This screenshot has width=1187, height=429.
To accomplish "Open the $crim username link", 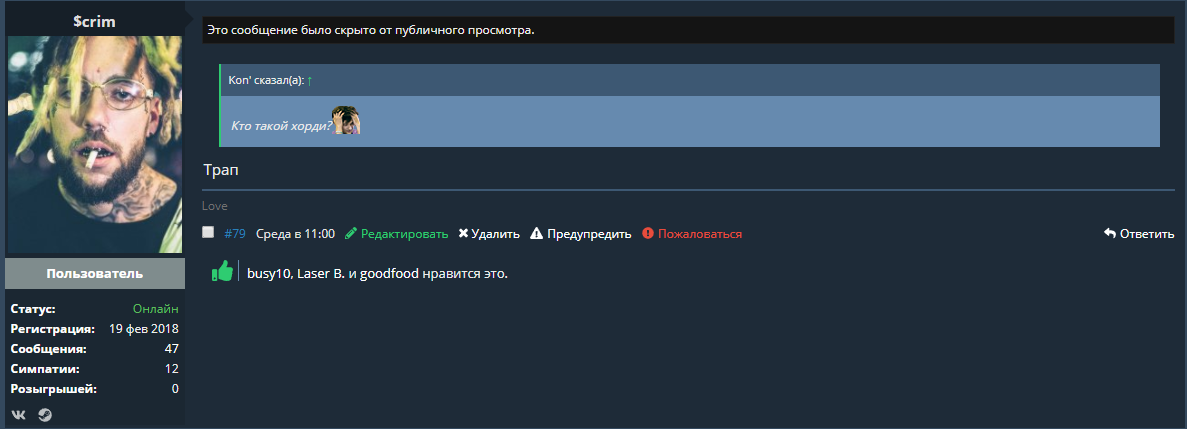I will (95, 22).
